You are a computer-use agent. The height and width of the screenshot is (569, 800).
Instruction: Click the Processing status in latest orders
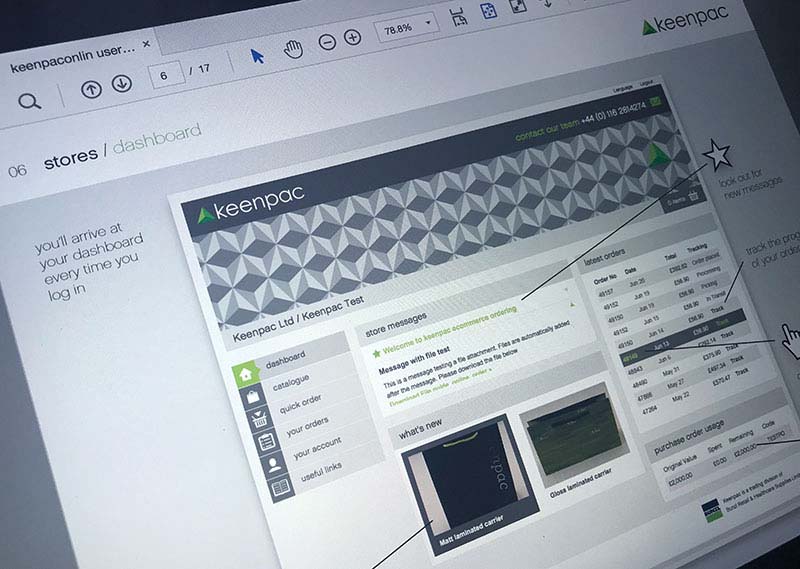709,271
